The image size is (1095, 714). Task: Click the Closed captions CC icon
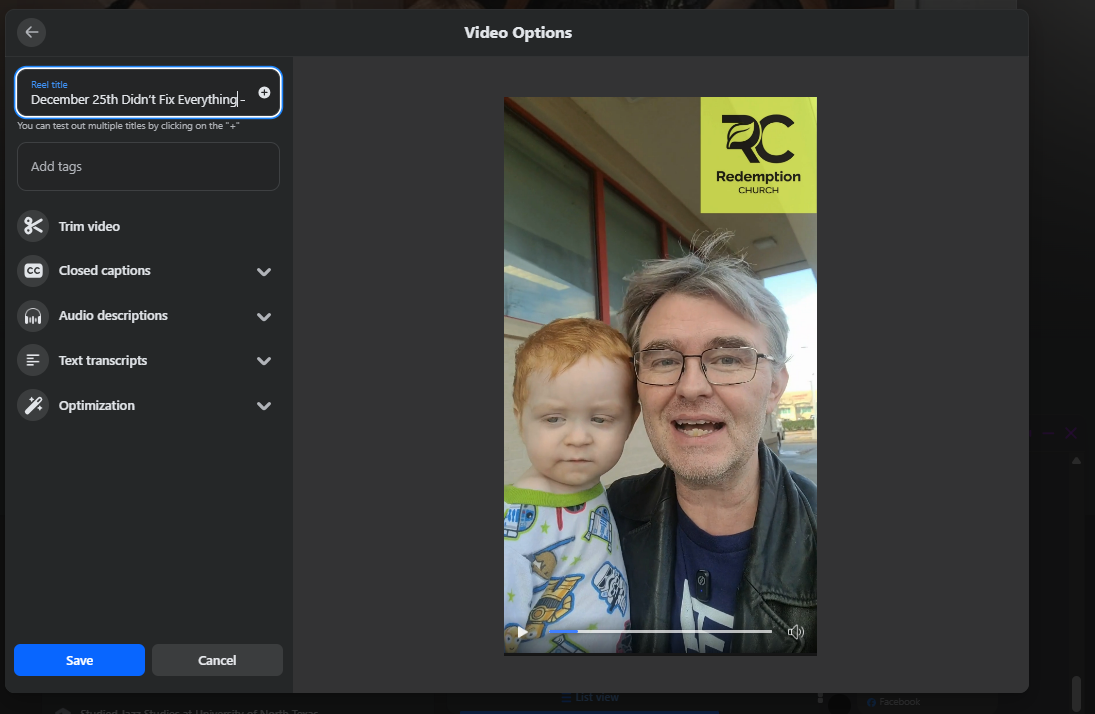[x=33, y=271]
